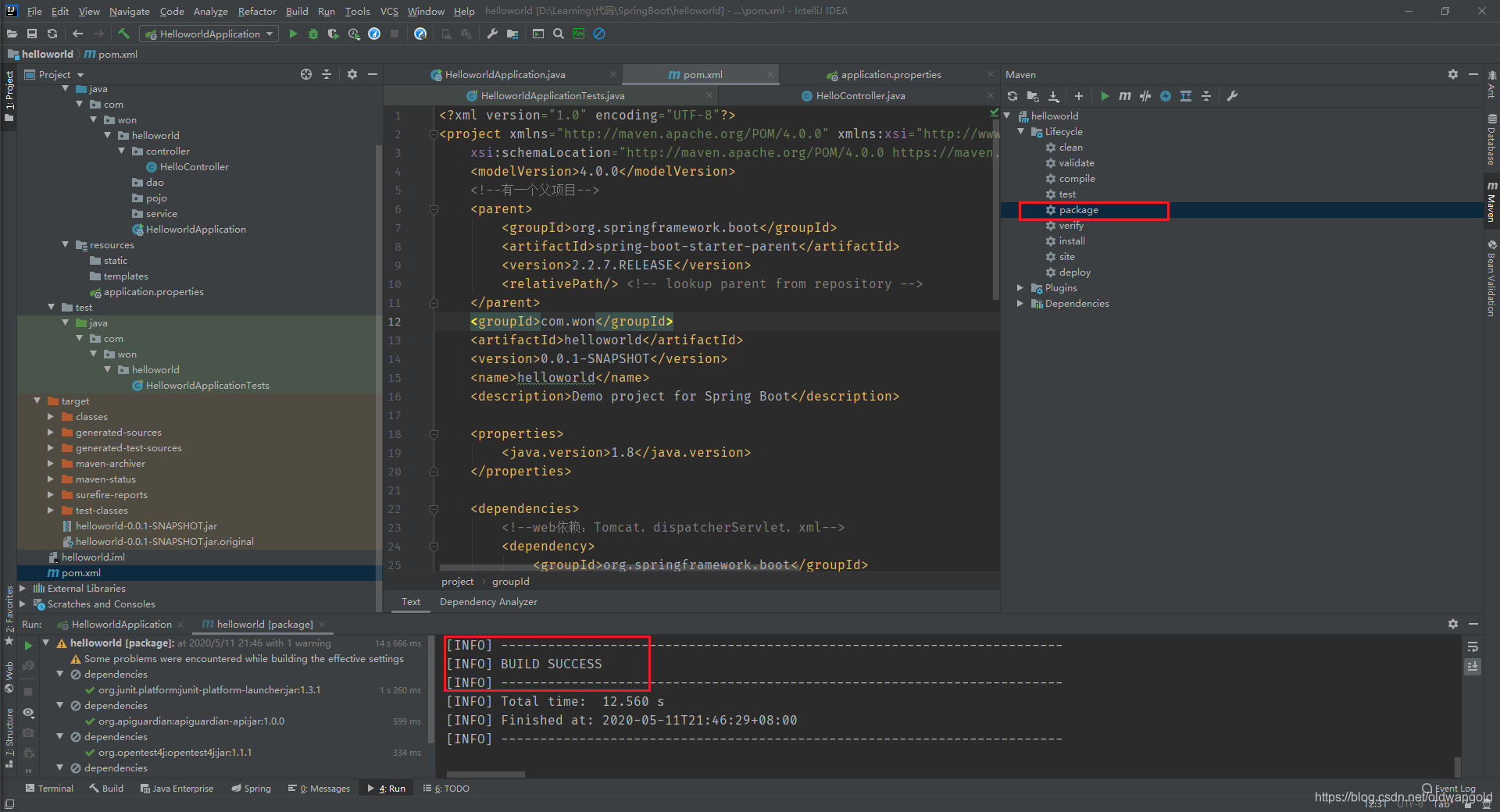Open Maven settings wrench icon

point(1232,96)
